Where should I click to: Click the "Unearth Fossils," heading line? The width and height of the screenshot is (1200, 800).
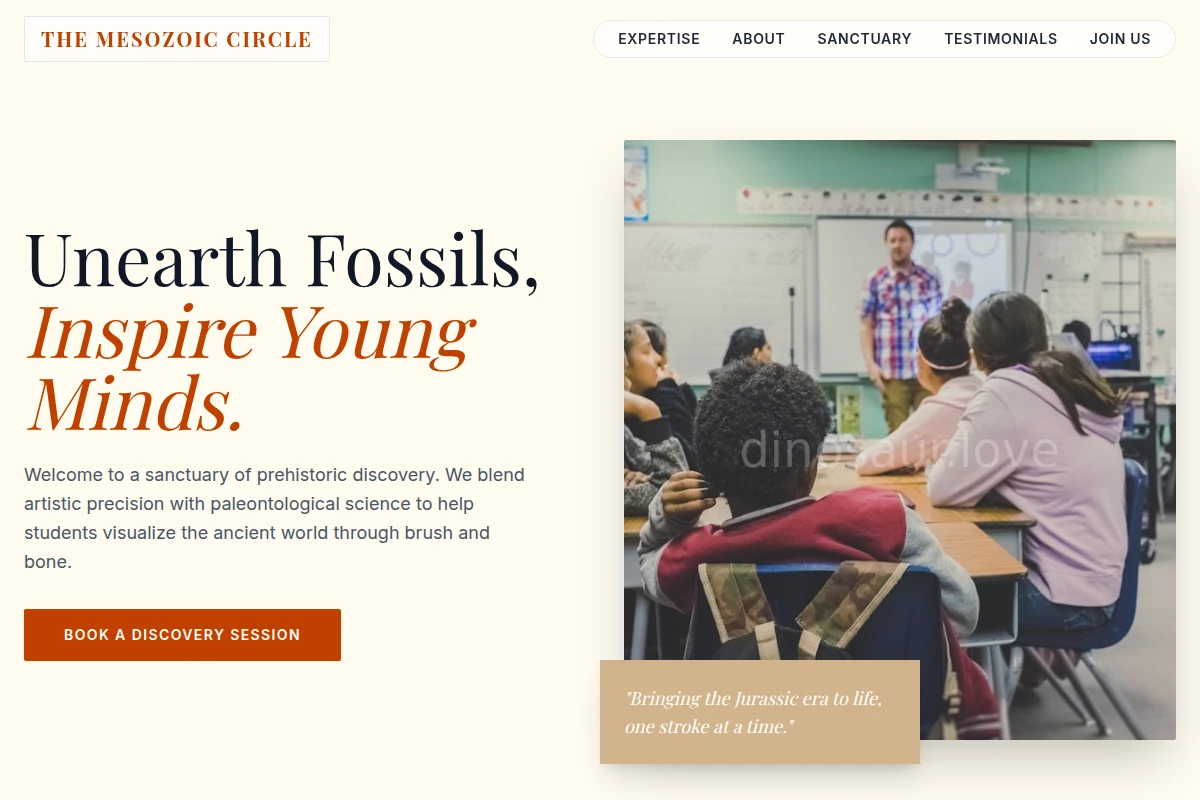(282, 260)
